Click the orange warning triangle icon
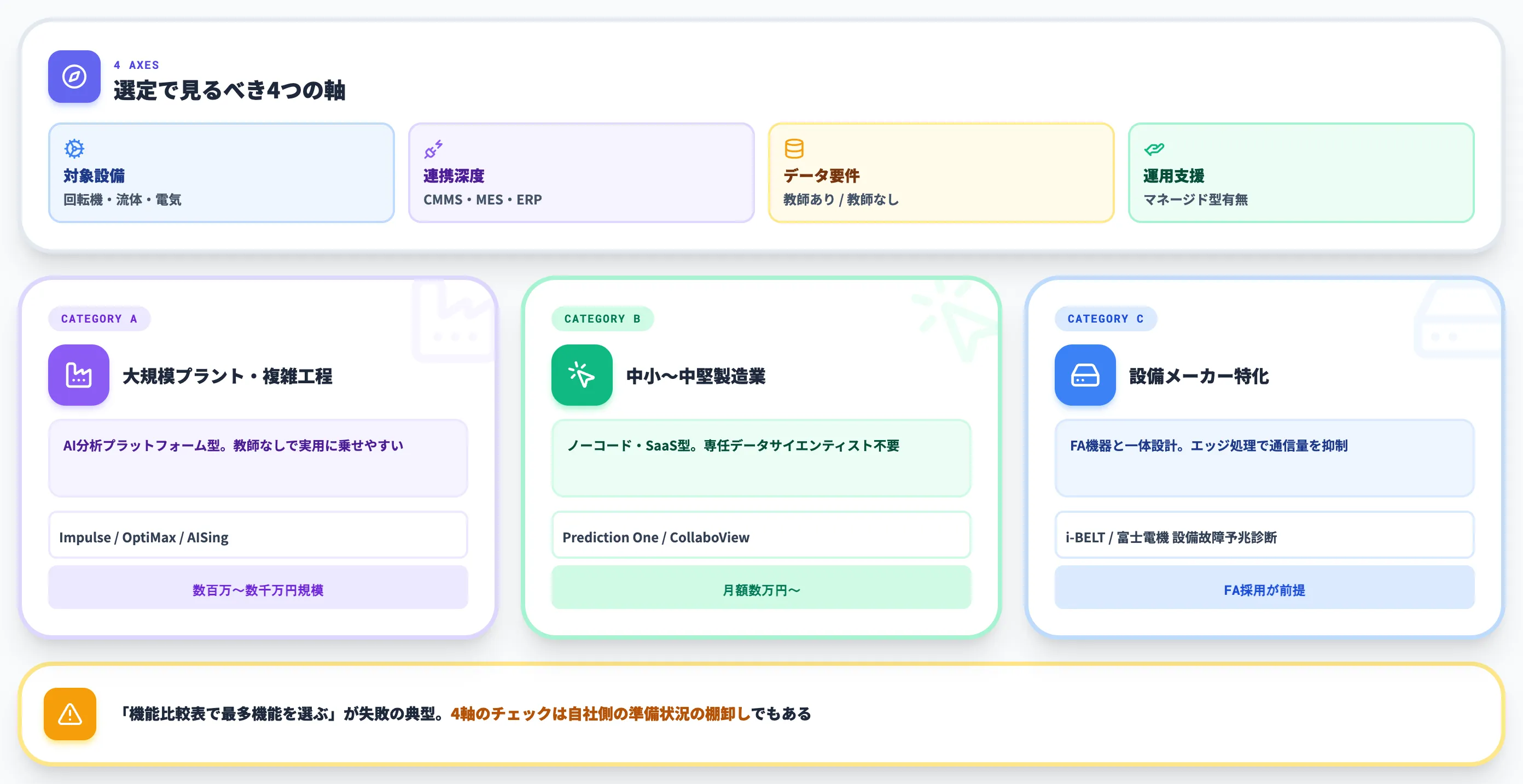This screenshot has width=1523, height=784. click(70, 713)
